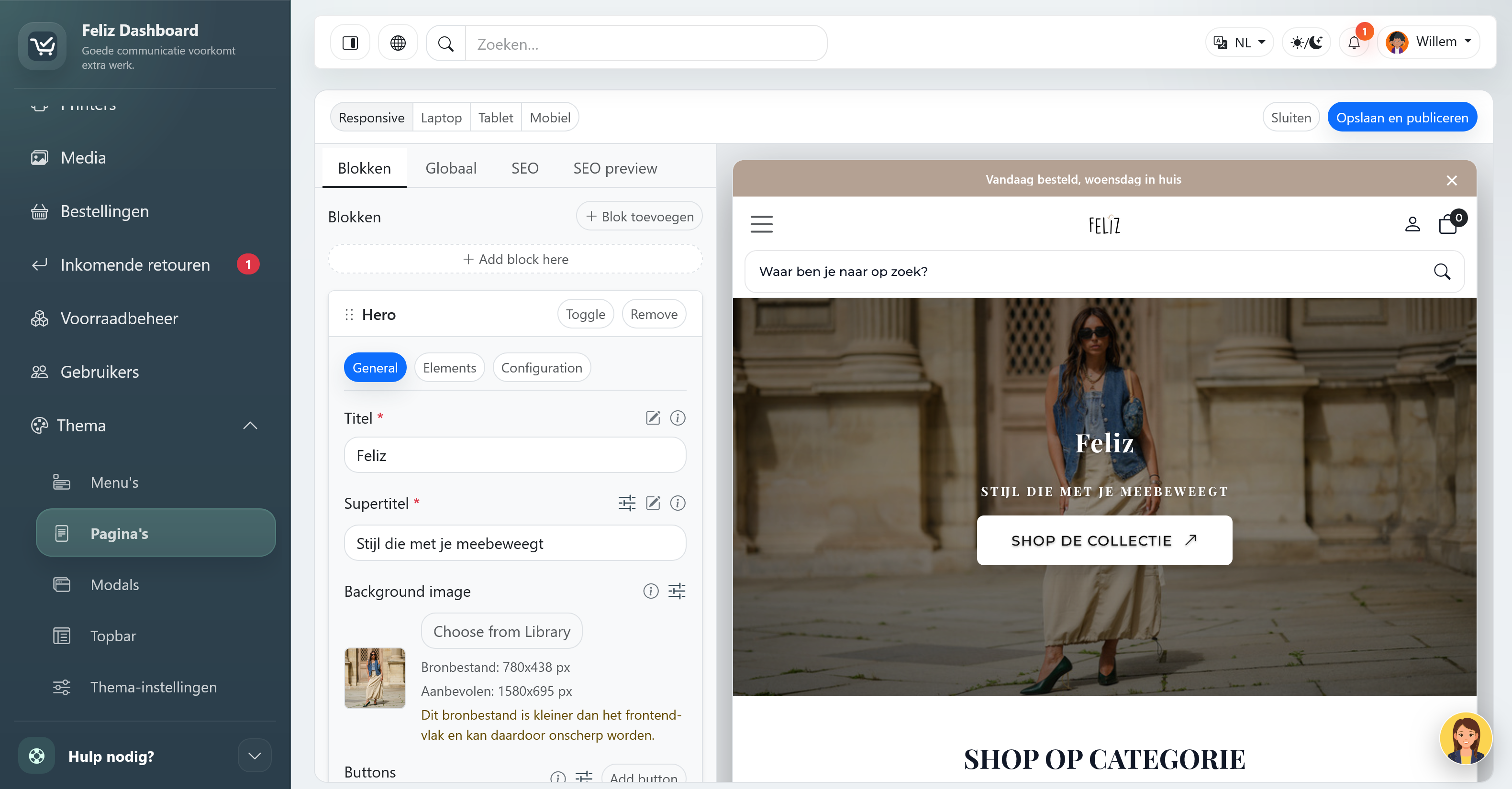Open Thema-instellingen in the sidebar

tap(153, 687)
